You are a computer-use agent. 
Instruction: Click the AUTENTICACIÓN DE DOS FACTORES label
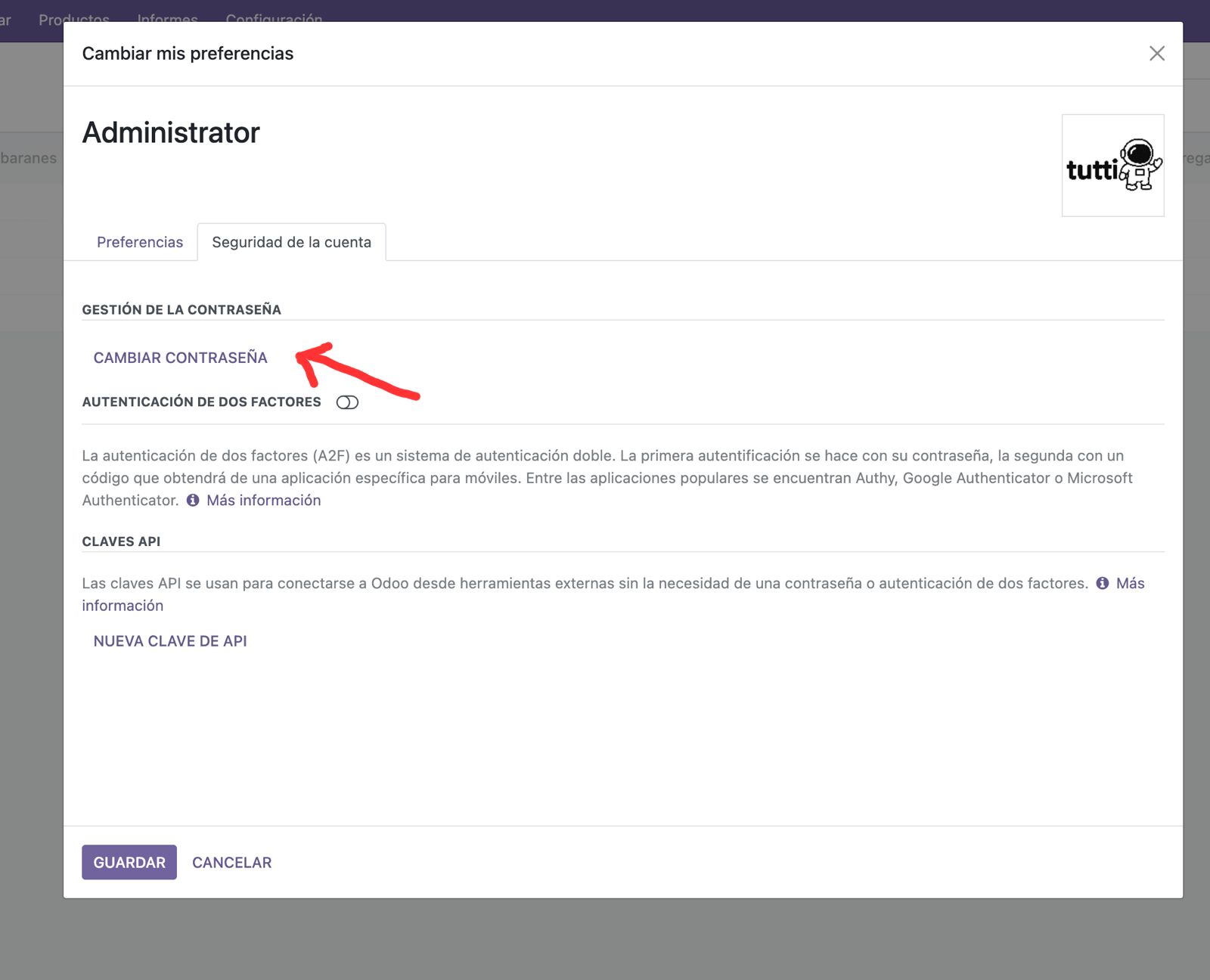coord(201,402)
